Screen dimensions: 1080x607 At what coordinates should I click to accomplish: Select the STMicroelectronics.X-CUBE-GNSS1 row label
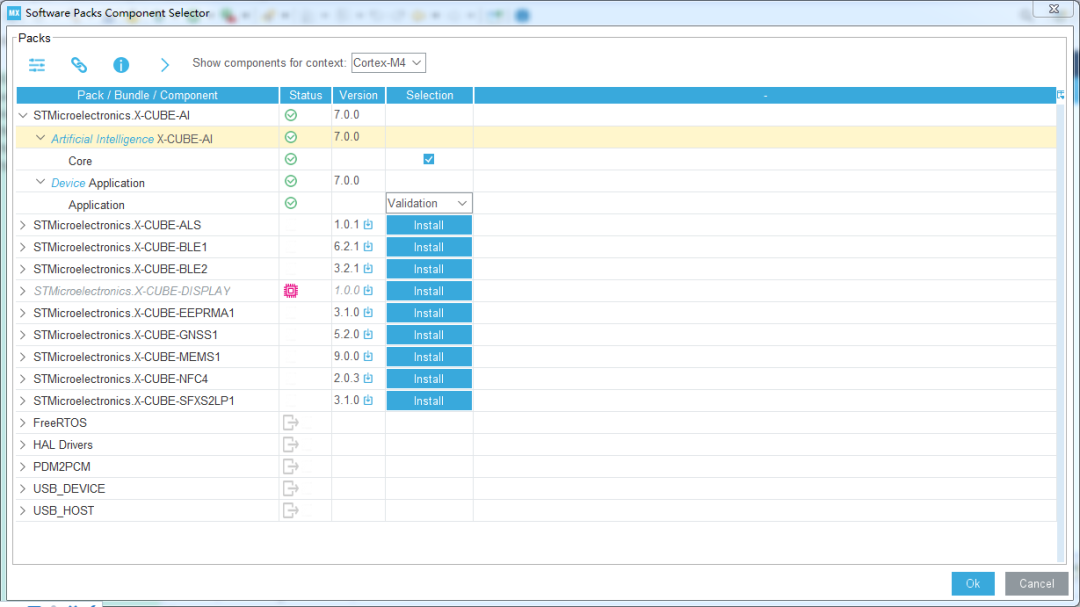coord(125,335)
